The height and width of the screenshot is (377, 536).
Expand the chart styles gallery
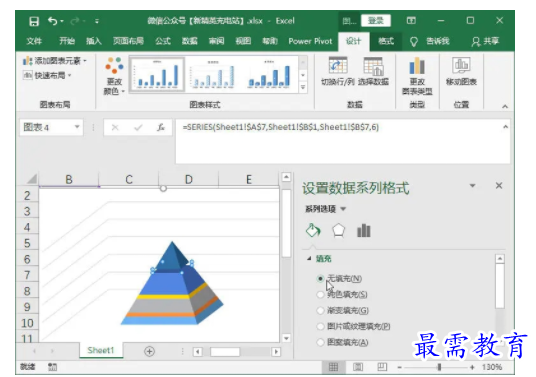click(x=303, y=87)
